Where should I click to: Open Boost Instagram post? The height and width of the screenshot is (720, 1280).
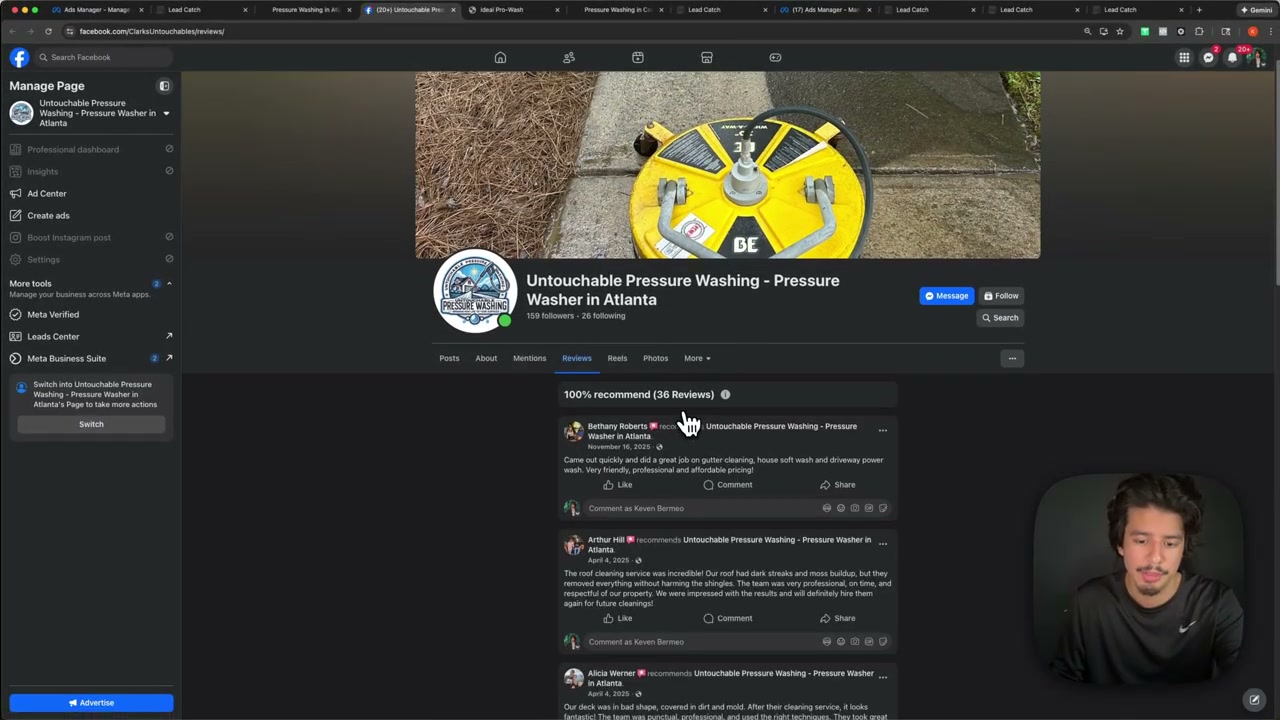[91, 238]
